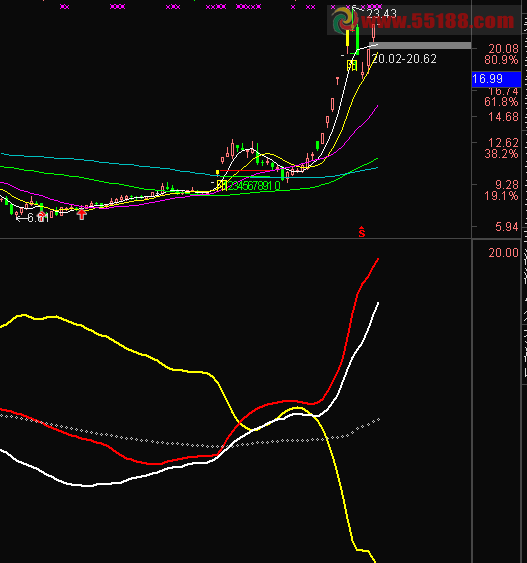Screen dimensions: 527x563
Task: Click the red S sell signal marker
Action: tap(362, 232)
